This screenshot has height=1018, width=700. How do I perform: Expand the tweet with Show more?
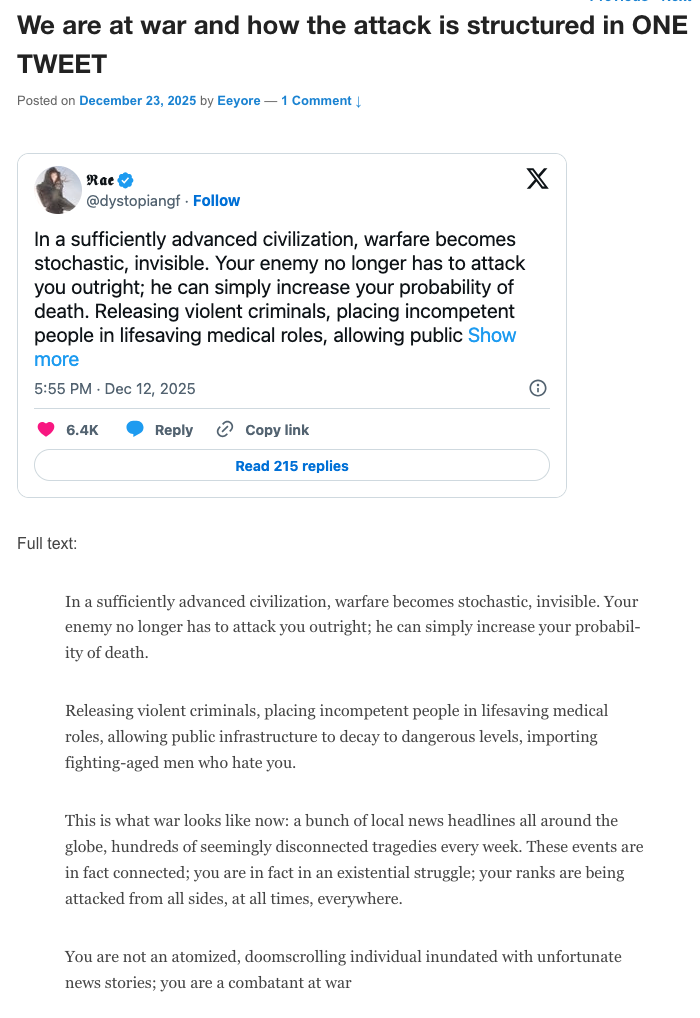(492, 336)
